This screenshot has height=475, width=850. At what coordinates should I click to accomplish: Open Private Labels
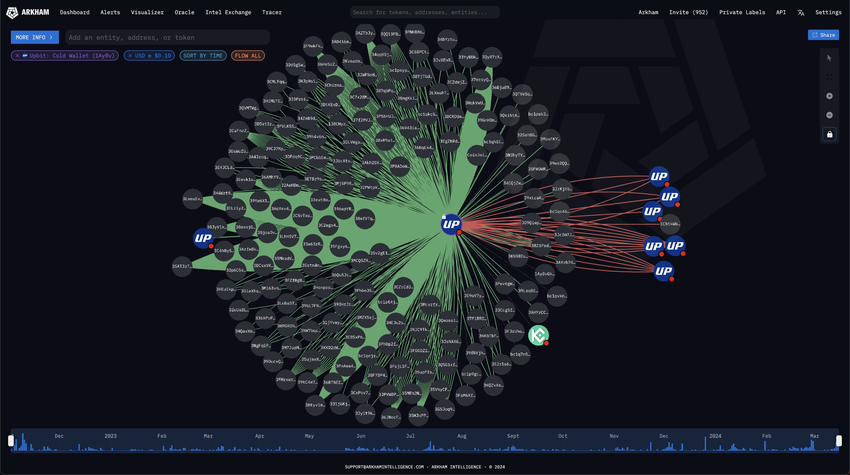pos(742,12)
